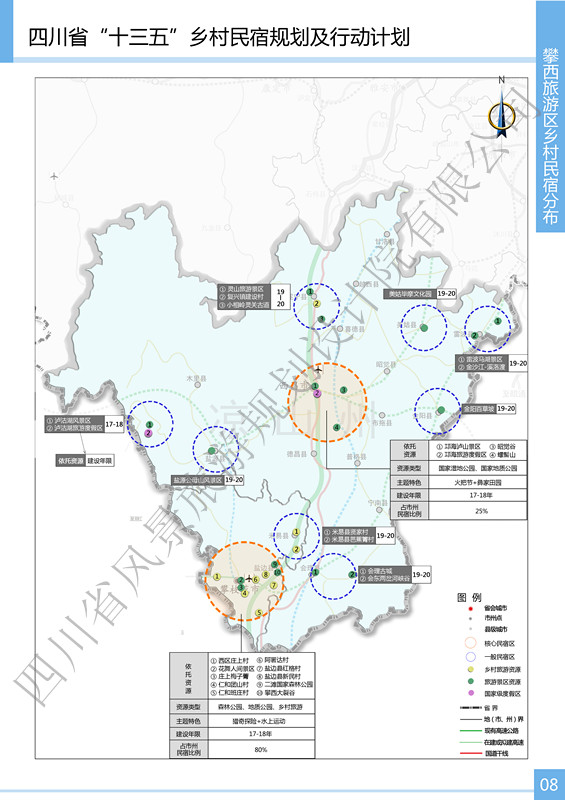Click the 美姑毕摩文化园 label
The image size is (565, 800).
pos(409,294)
